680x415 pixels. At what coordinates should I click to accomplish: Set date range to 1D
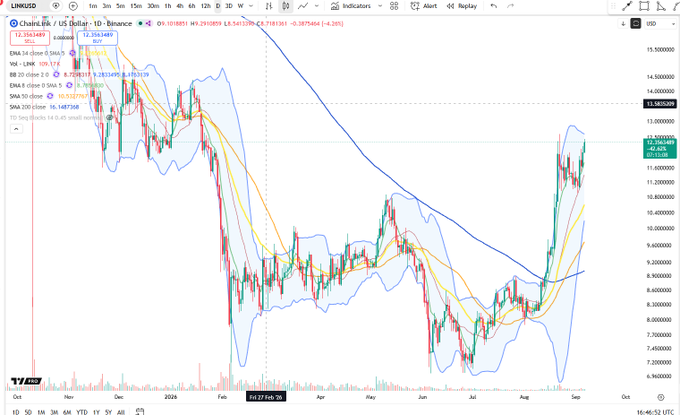16,412
